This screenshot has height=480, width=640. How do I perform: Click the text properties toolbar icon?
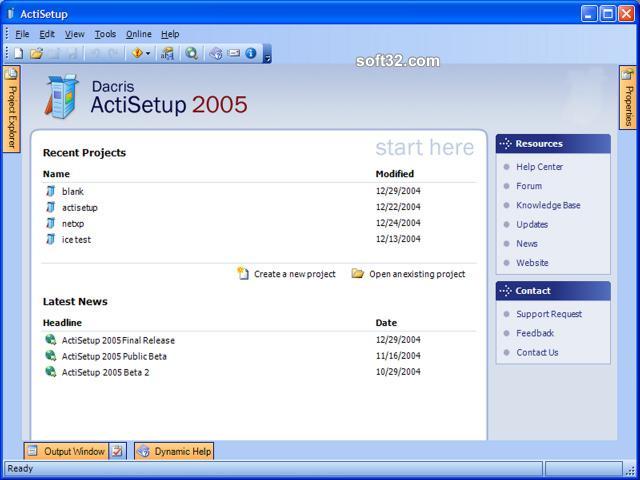click(167, 53)
